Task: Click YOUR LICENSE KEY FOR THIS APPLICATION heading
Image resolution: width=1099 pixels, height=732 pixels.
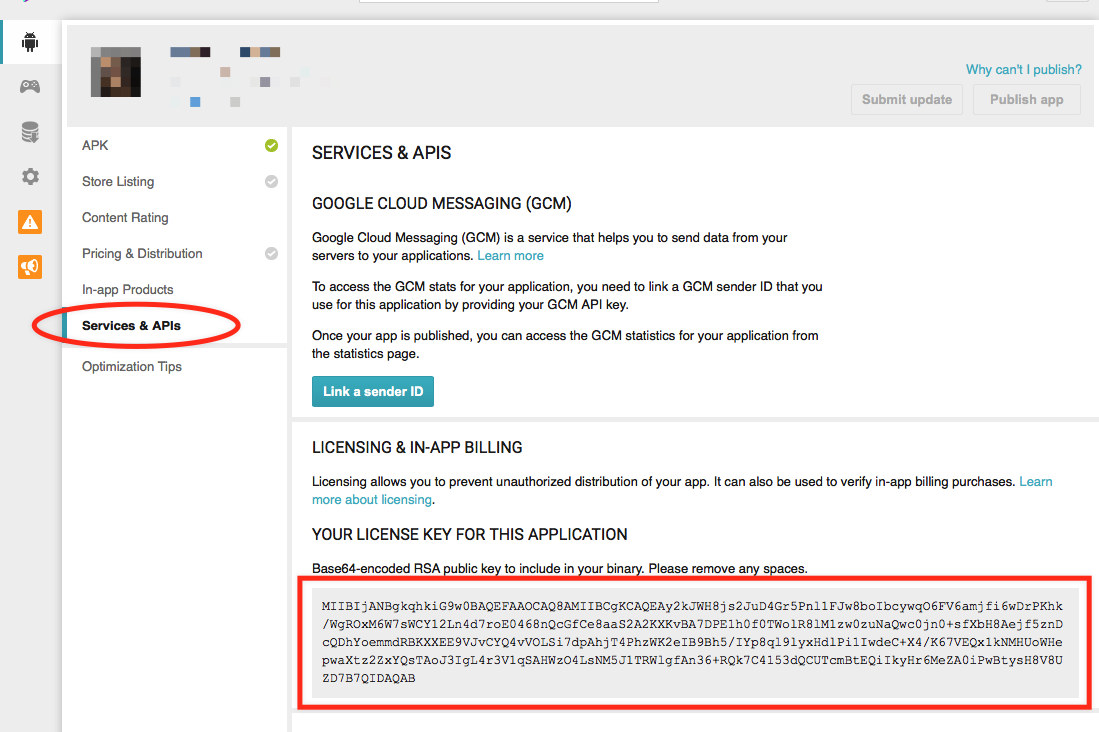Action: 470,534
